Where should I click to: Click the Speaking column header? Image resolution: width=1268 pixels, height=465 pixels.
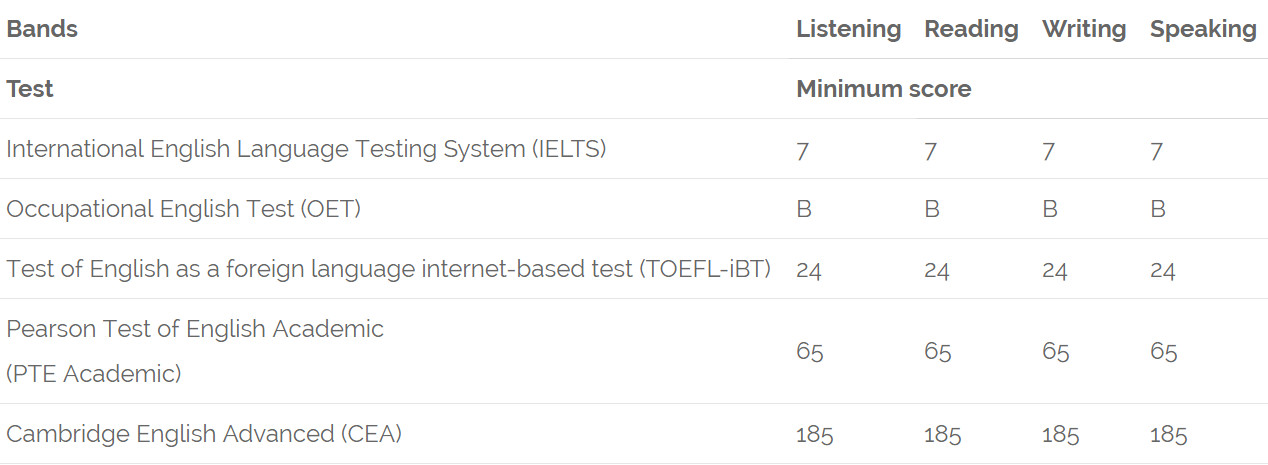1203,30
